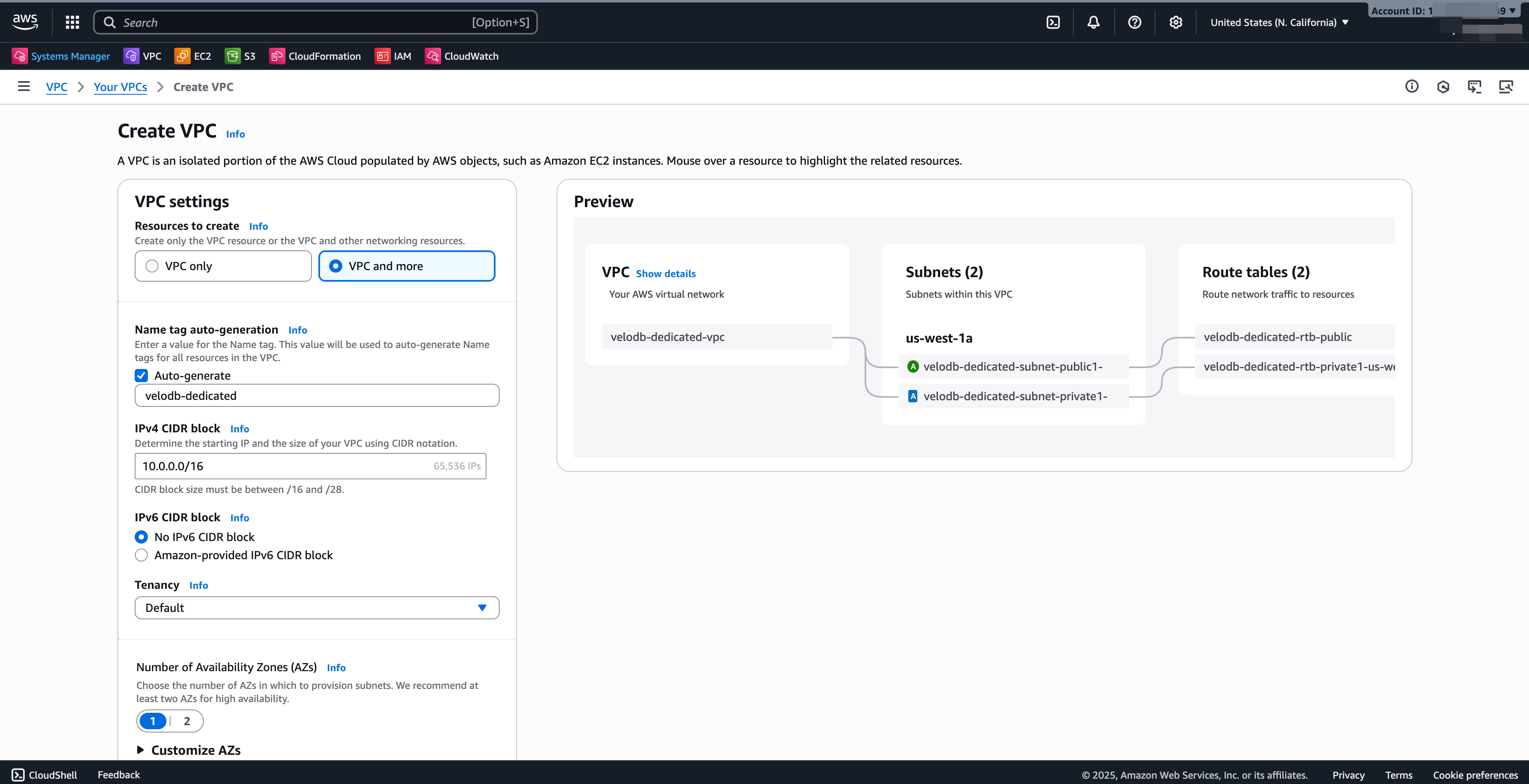Navigate to Your VPCs via breadcrumb

pos(120,86)
